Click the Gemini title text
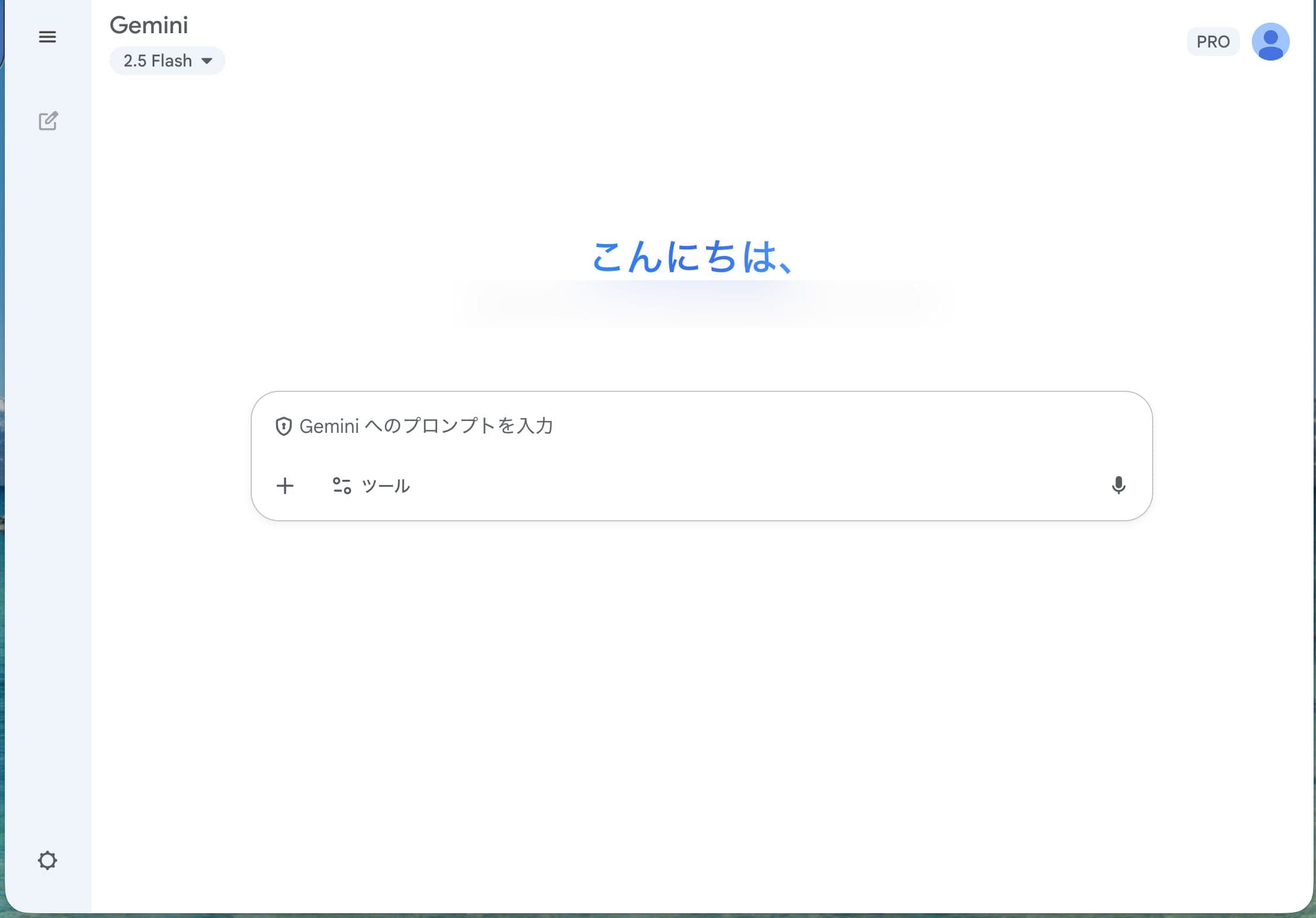 149,25
